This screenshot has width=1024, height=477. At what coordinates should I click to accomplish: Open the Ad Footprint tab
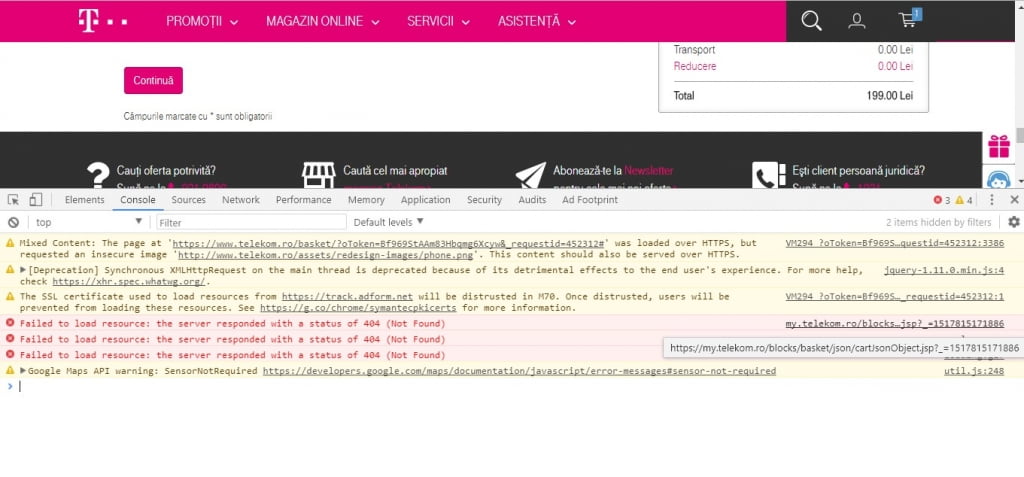(590, 200)
